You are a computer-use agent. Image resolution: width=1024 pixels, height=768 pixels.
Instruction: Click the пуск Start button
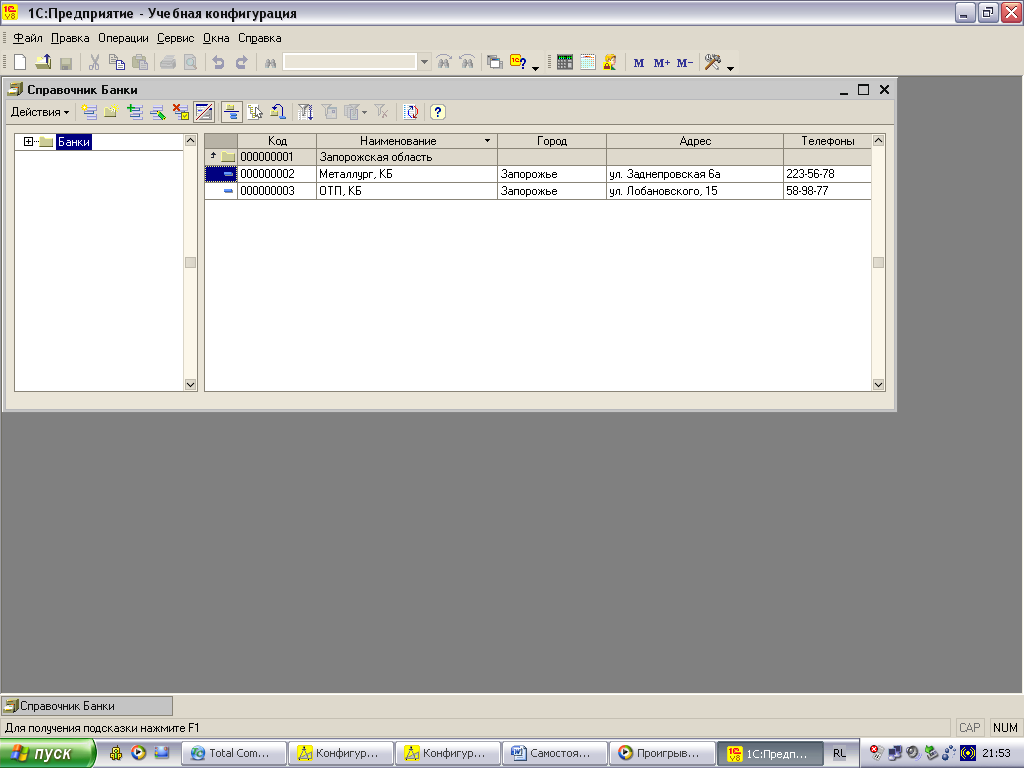48,753
